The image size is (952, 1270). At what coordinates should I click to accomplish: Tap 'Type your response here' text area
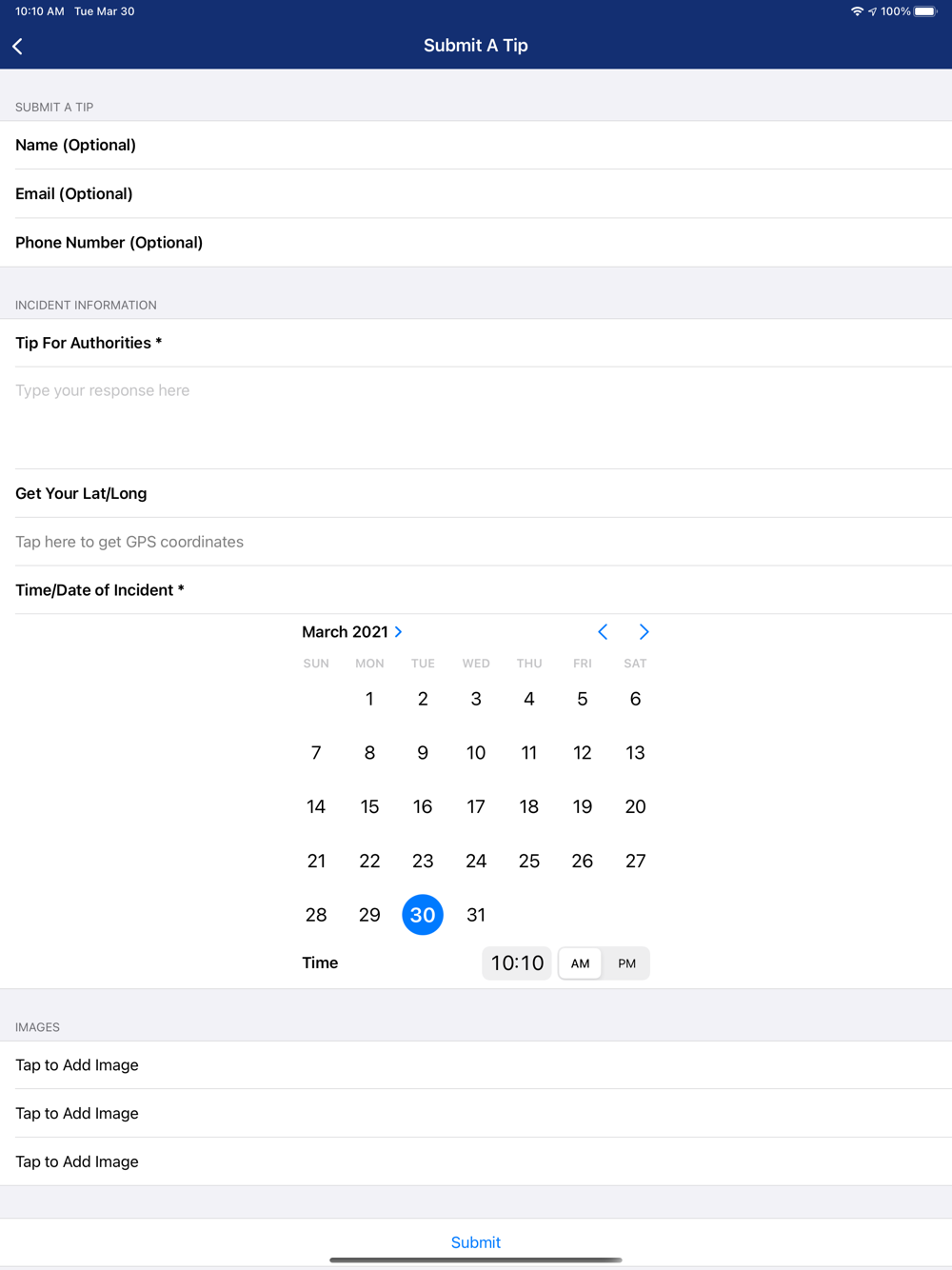tap(476, 417)
